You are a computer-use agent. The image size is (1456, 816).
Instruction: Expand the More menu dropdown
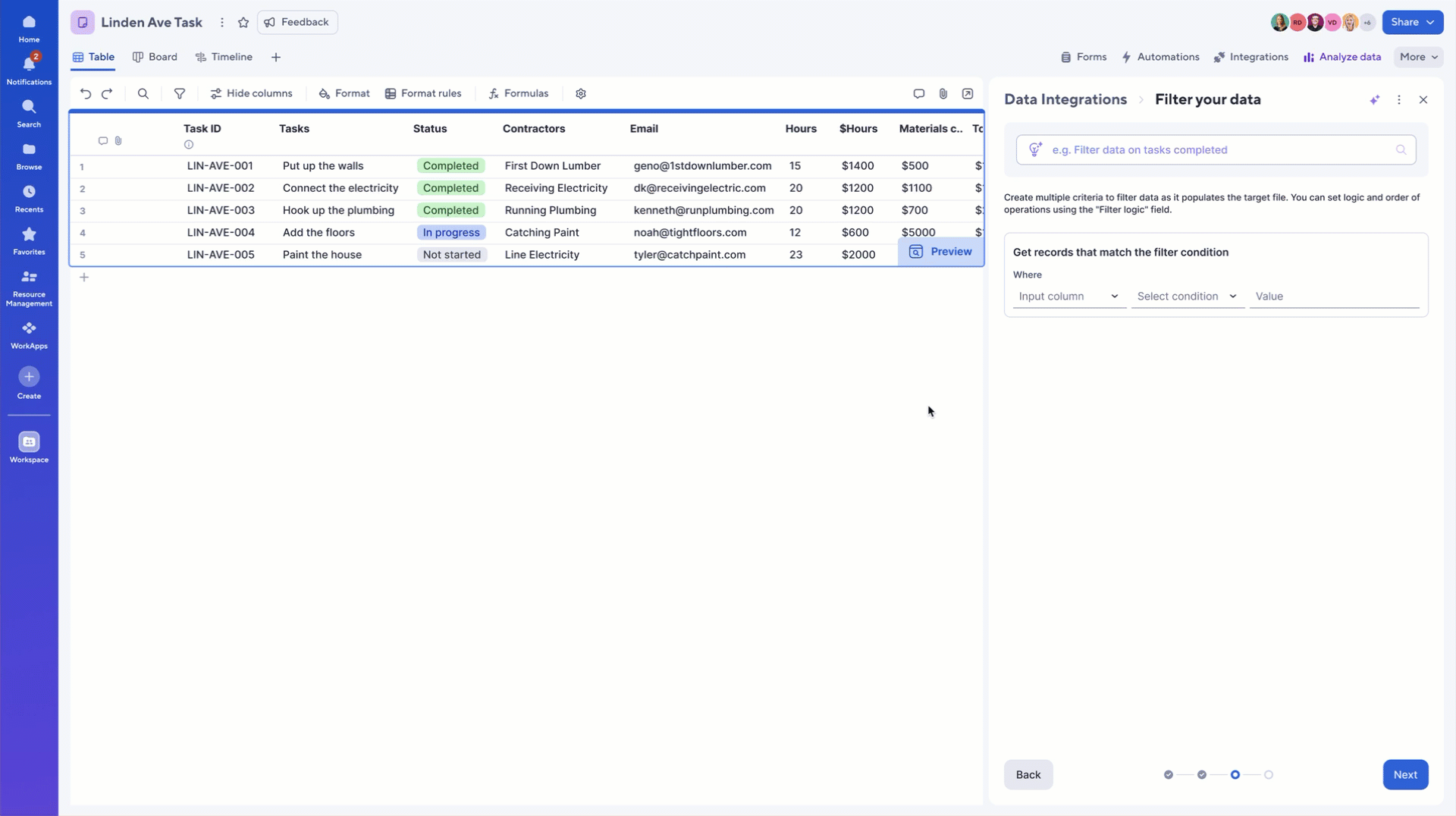[x=1418, y=57]
